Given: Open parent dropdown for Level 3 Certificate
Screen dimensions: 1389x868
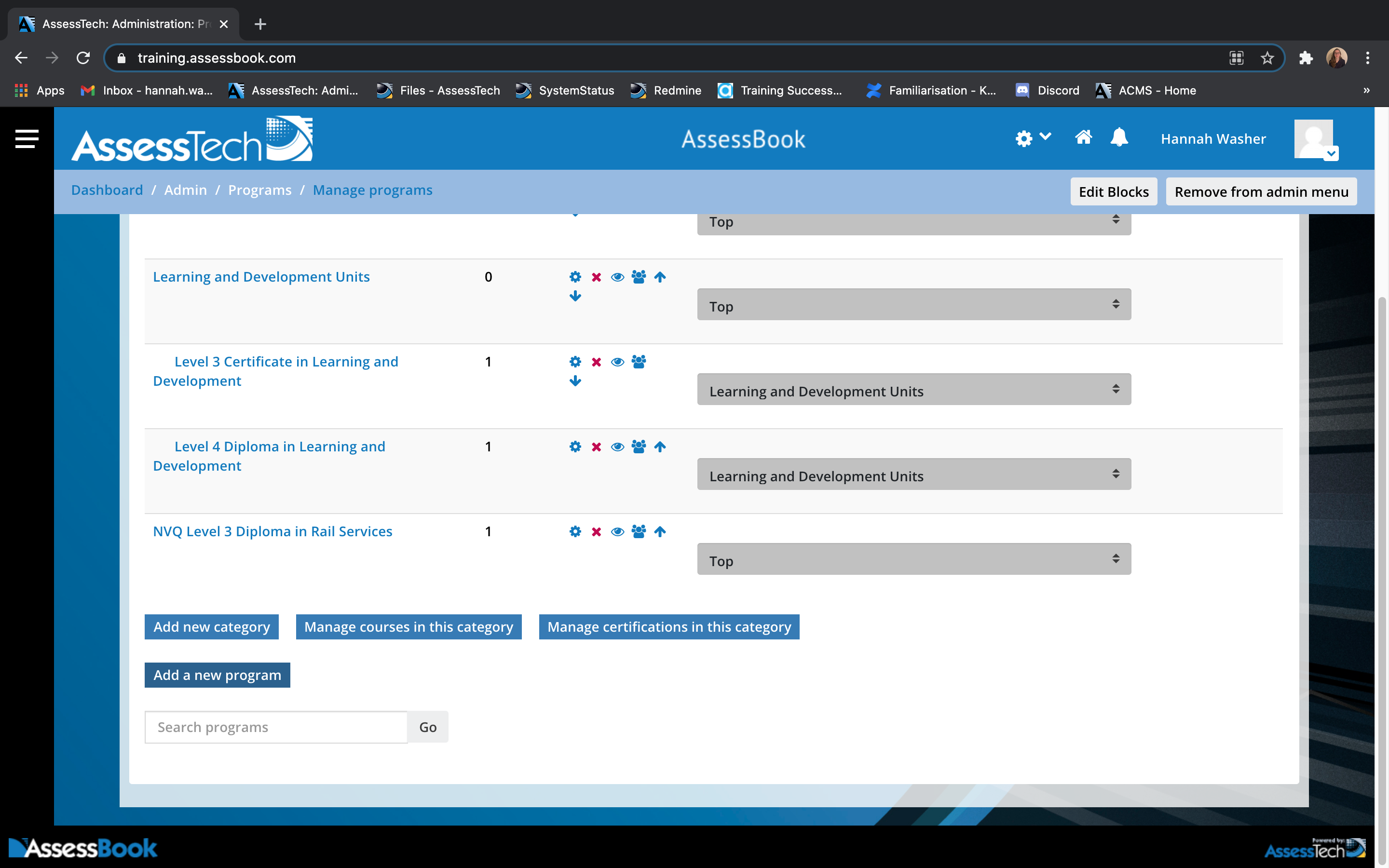Looking at the screenshot, I should tap(914, 389).
